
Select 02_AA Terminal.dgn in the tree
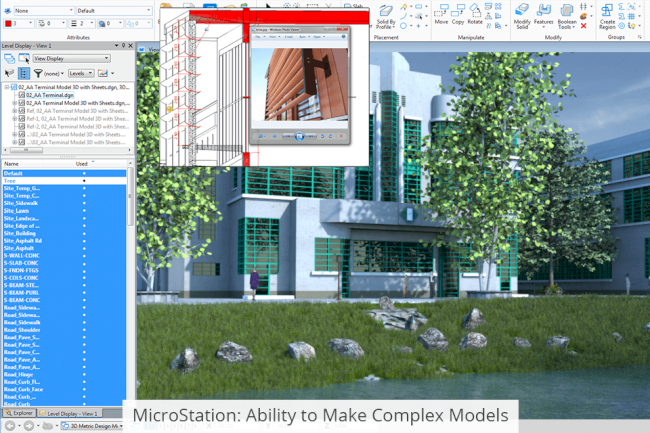[x=50, y=95]
